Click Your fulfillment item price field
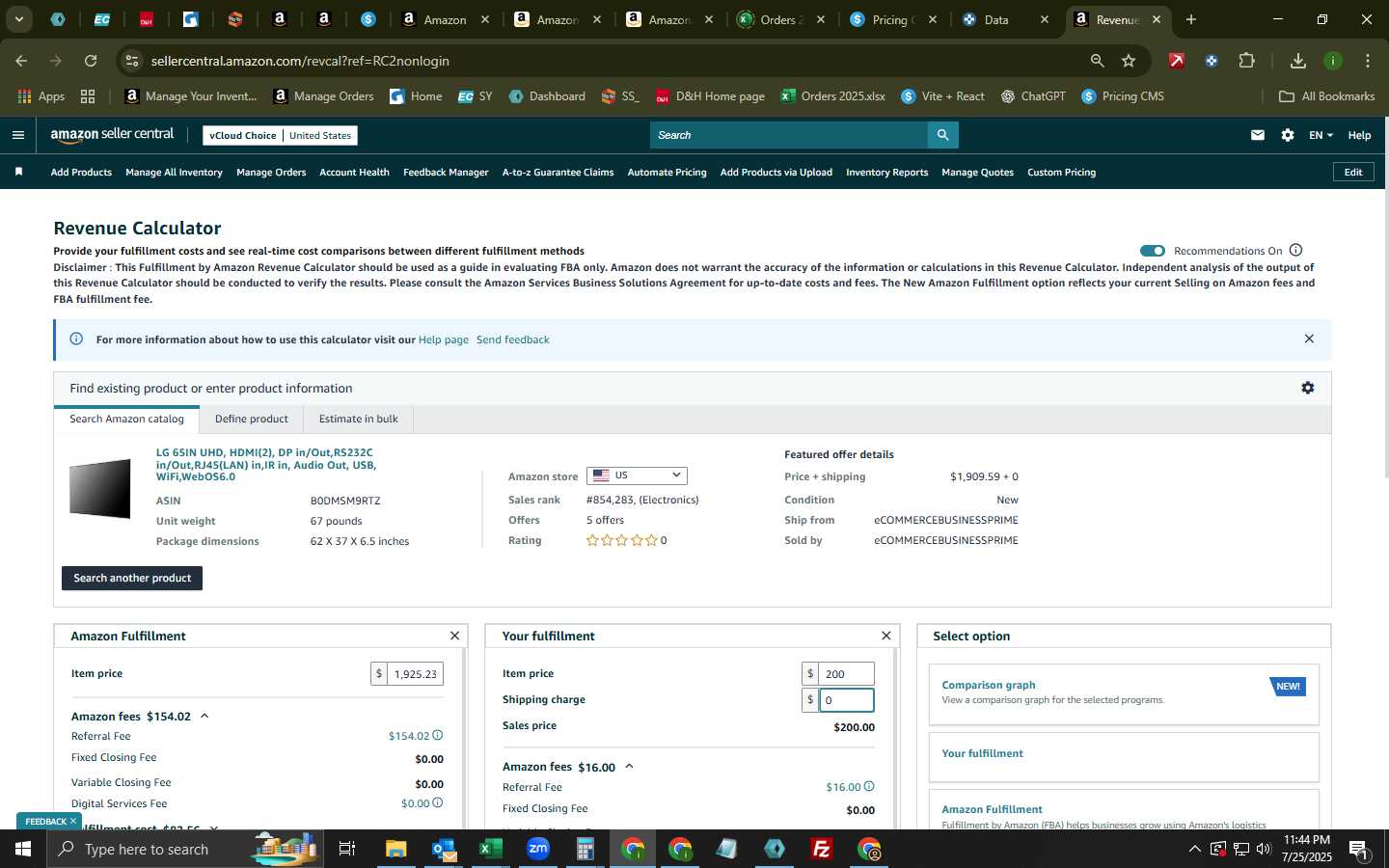The width and height of the screenshot is (1389, 868). tap(846, 673)
